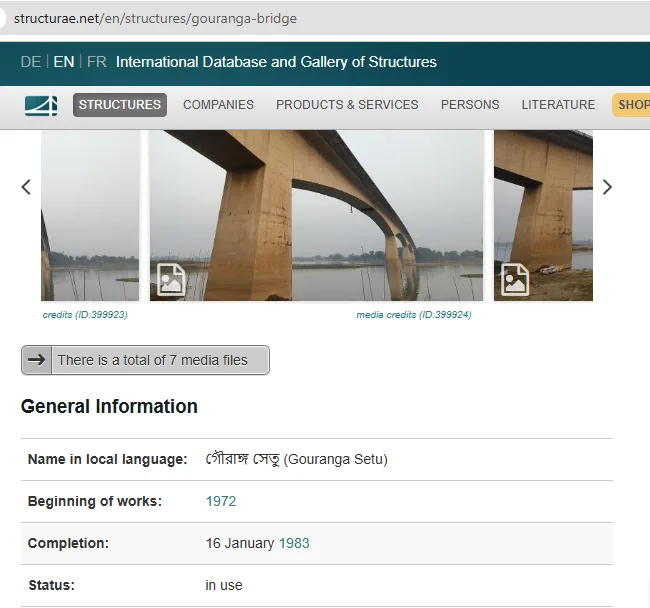Go to PRODUCTS & SERVICES section

coord(347,104)
